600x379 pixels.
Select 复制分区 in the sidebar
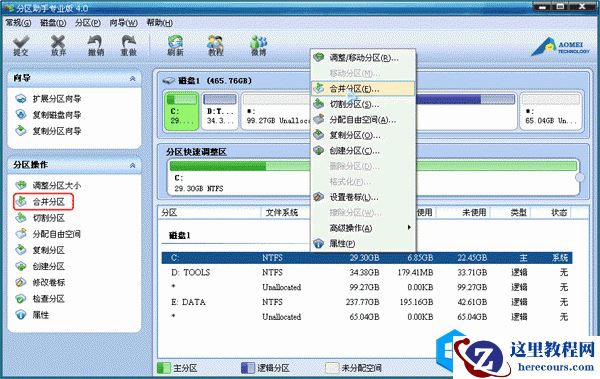pyautogui.click(x=40, y=250)
